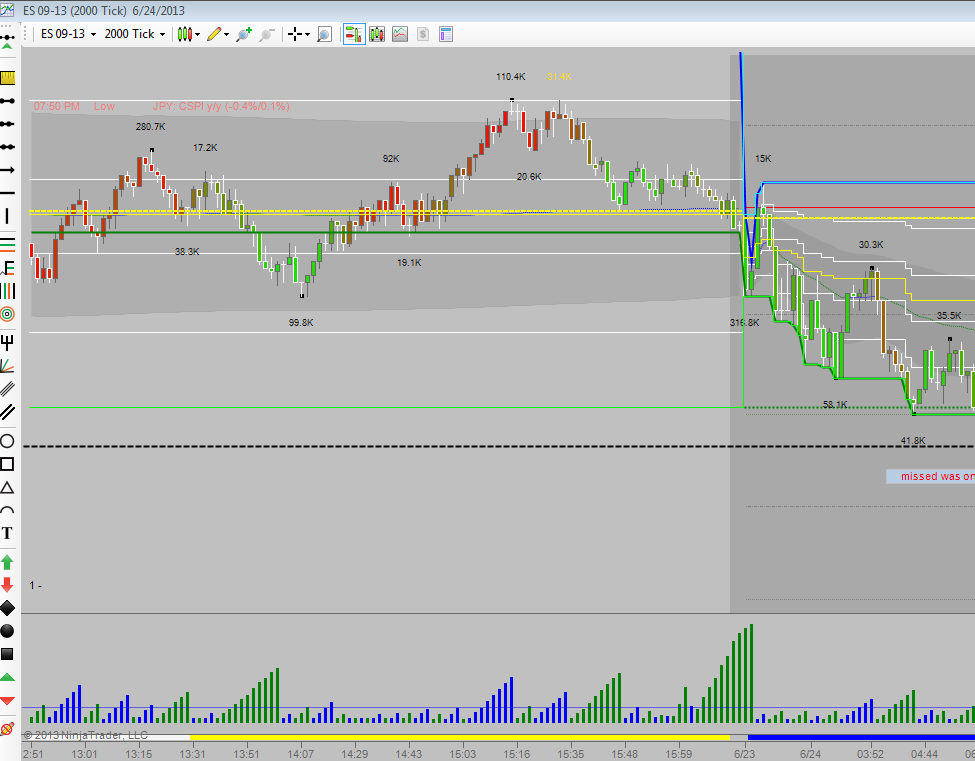Select the line drawing tool
The width and height of the screenshot is (975, 761).
[x=7, y=101]
